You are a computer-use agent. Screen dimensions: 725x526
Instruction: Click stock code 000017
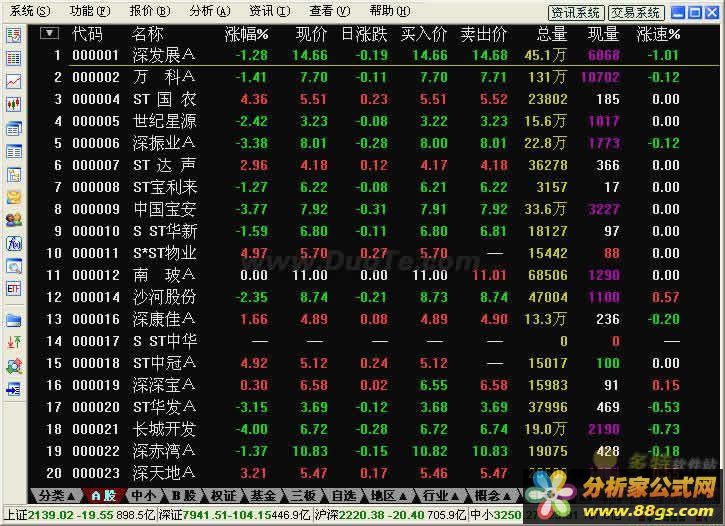(x=96, y=341)
